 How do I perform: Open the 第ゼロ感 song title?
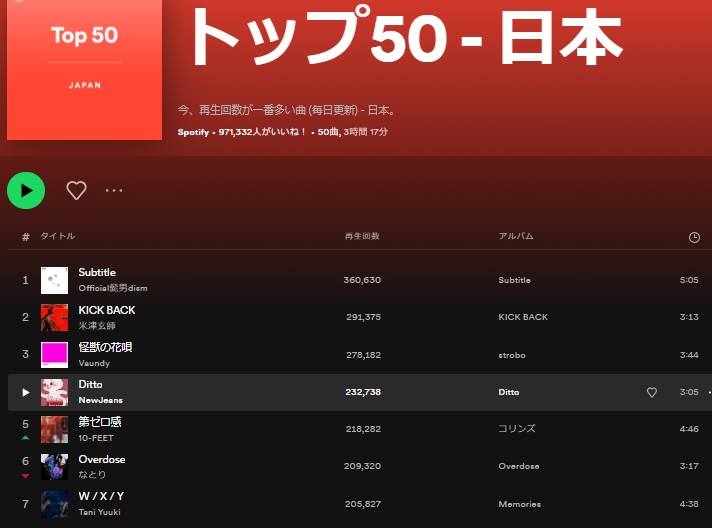(x=100, y=422)
